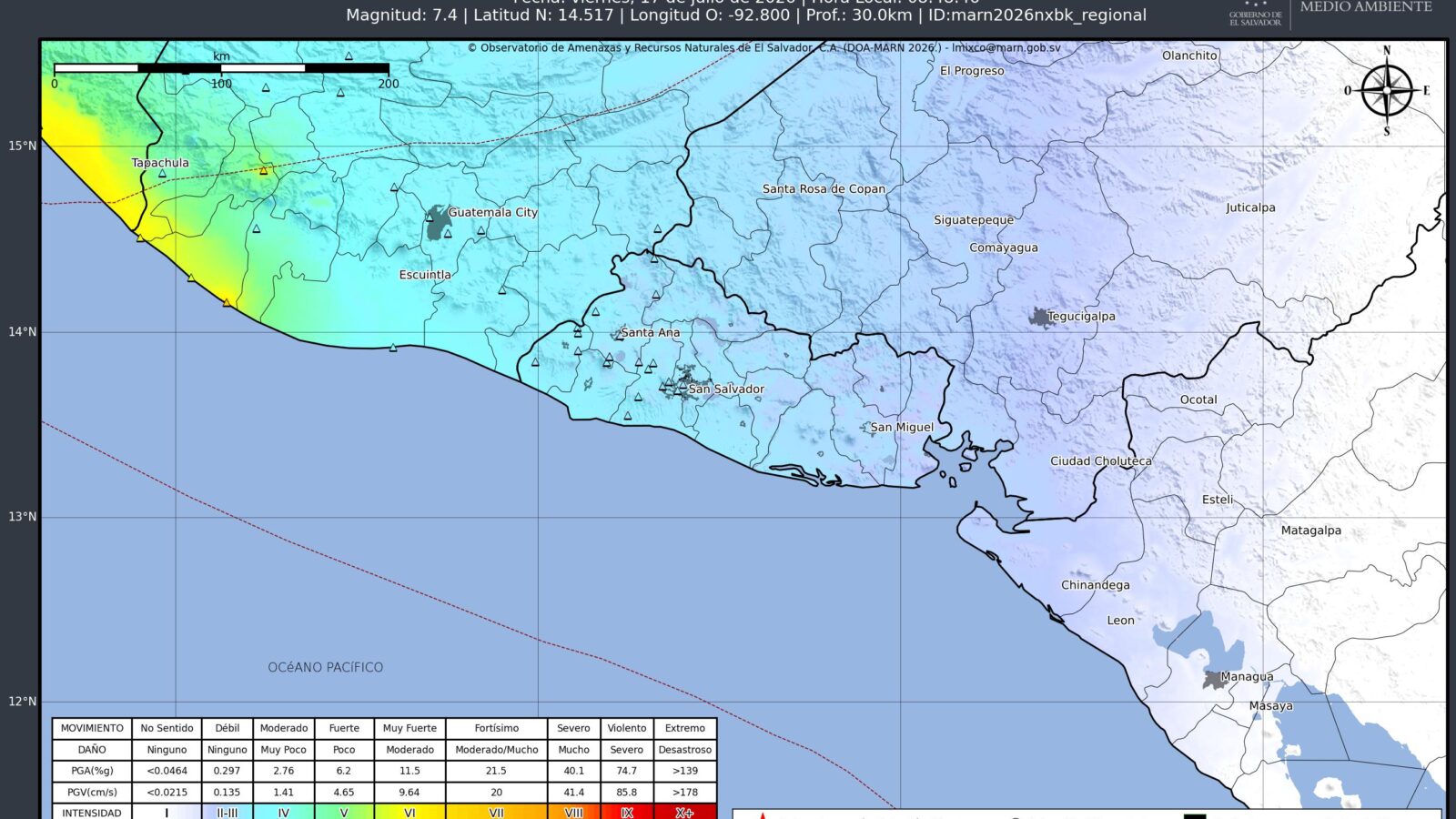Click the Tapachula station triangle
The height and width of the screenshot is (819, 1456).
click(162, 173)
